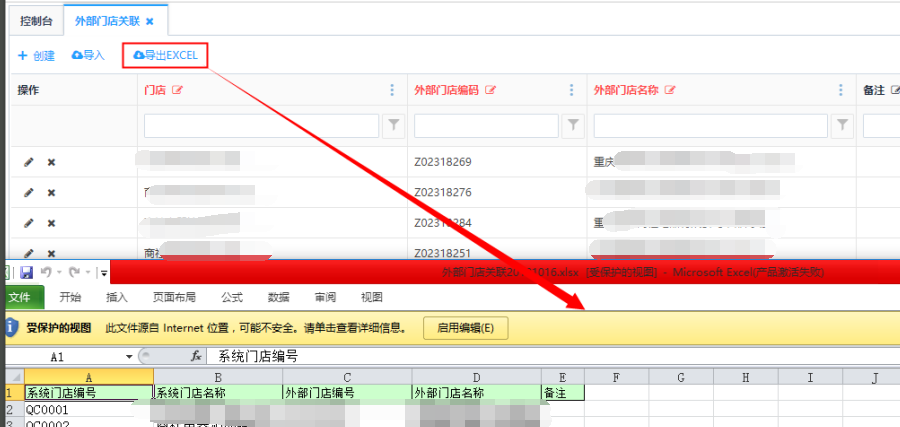
Task: Open the 外部门店编码 column options menu
Action: point(571,90)
